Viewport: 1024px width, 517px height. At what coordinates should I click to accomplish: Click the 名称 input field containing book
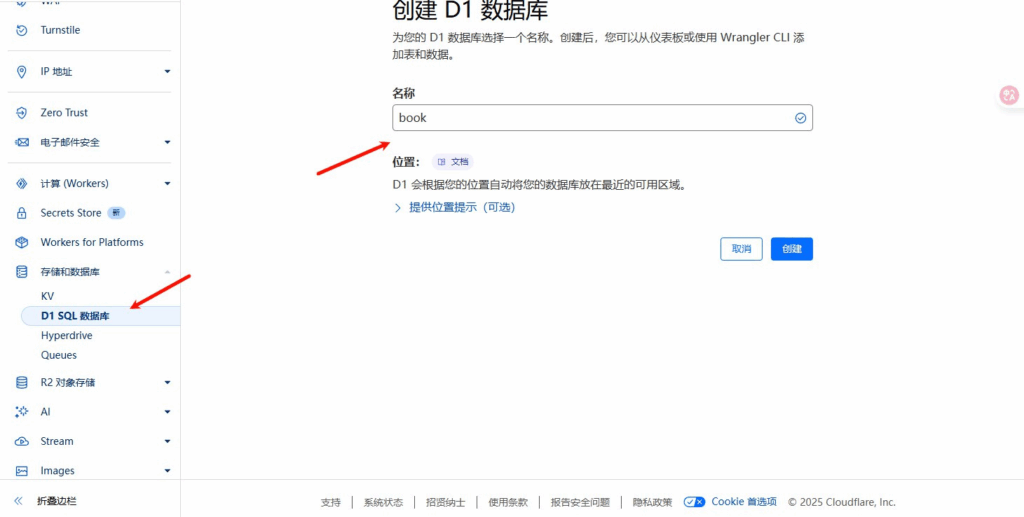[590, 118]
